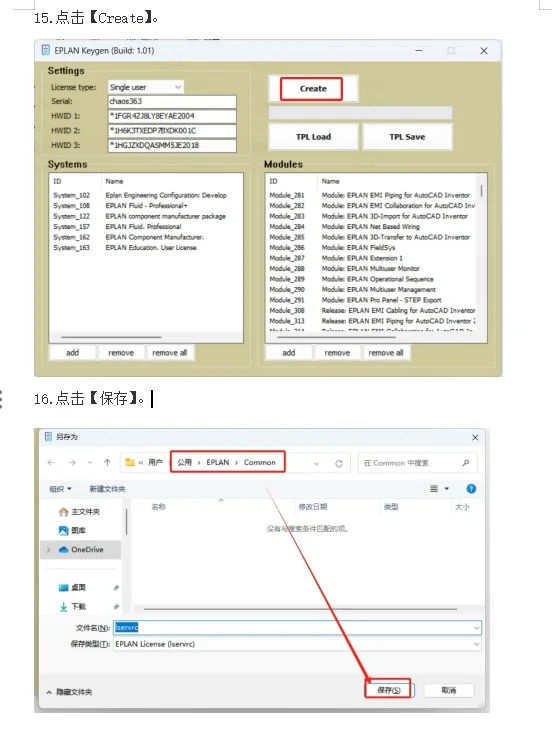The width and height of the screenshot is (552, 732).
Task: Select 主文件夹 in the navigation pane
Action: click(80, 512)
